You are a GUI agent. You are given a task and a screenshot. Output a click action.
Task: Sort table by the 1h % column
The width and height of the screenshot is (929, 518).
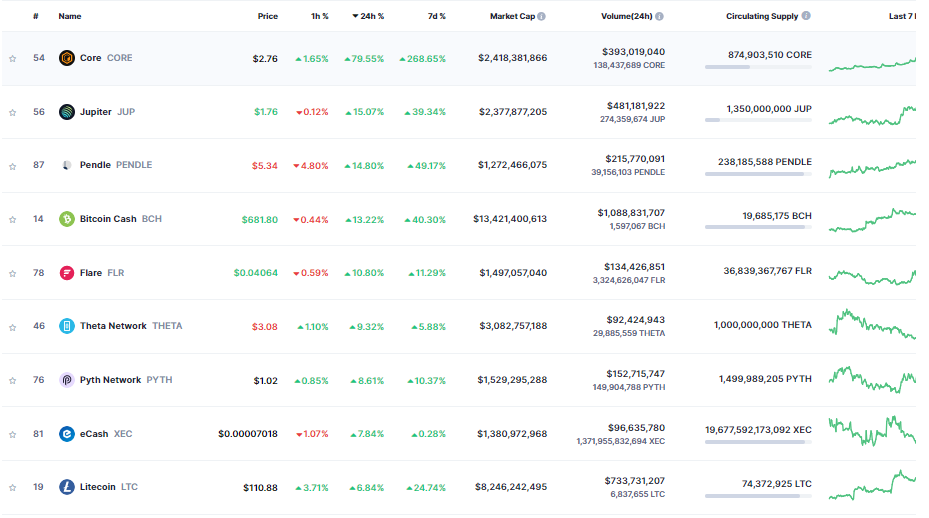[320, 17]
